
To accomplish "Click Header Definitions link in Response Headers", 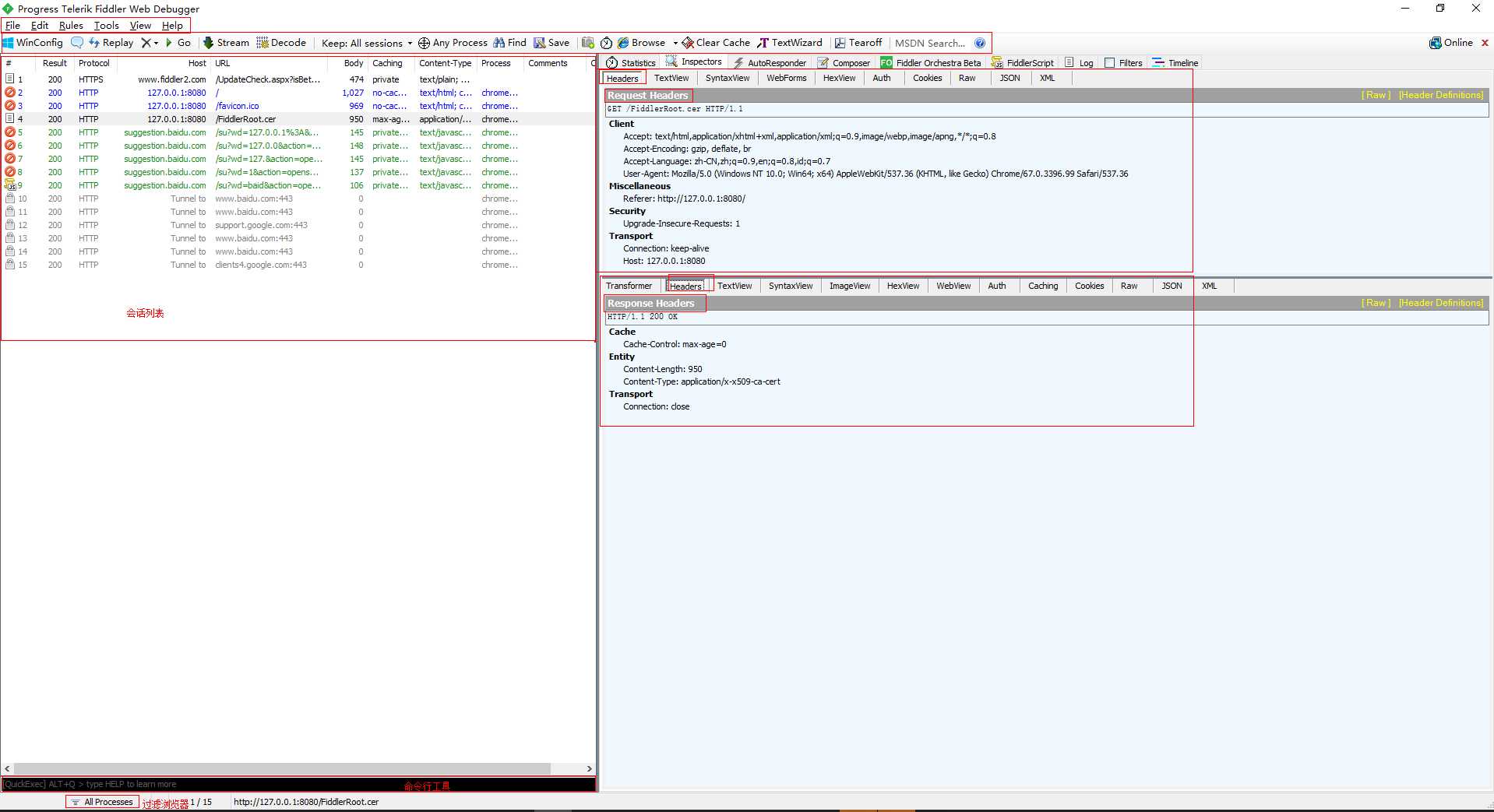I will coord(1441,303).
